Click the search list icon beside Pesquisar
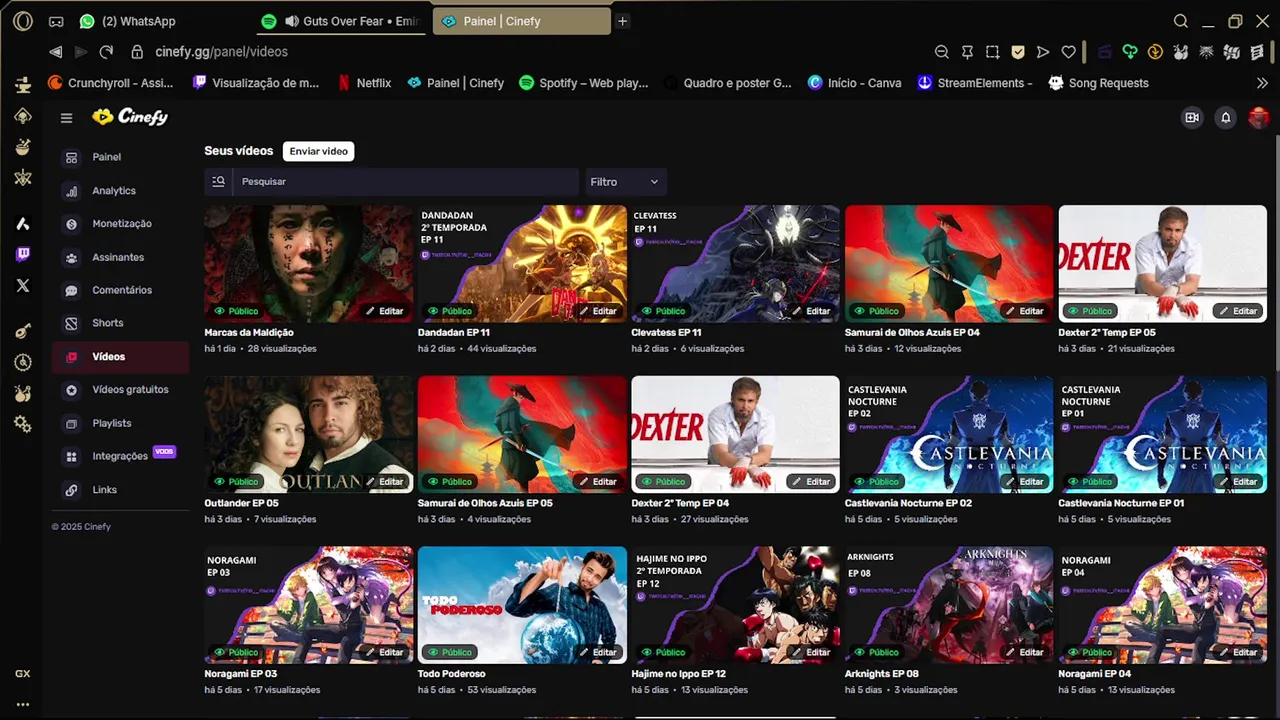Viewport: 1280px width, 720px height. point(218,182)
